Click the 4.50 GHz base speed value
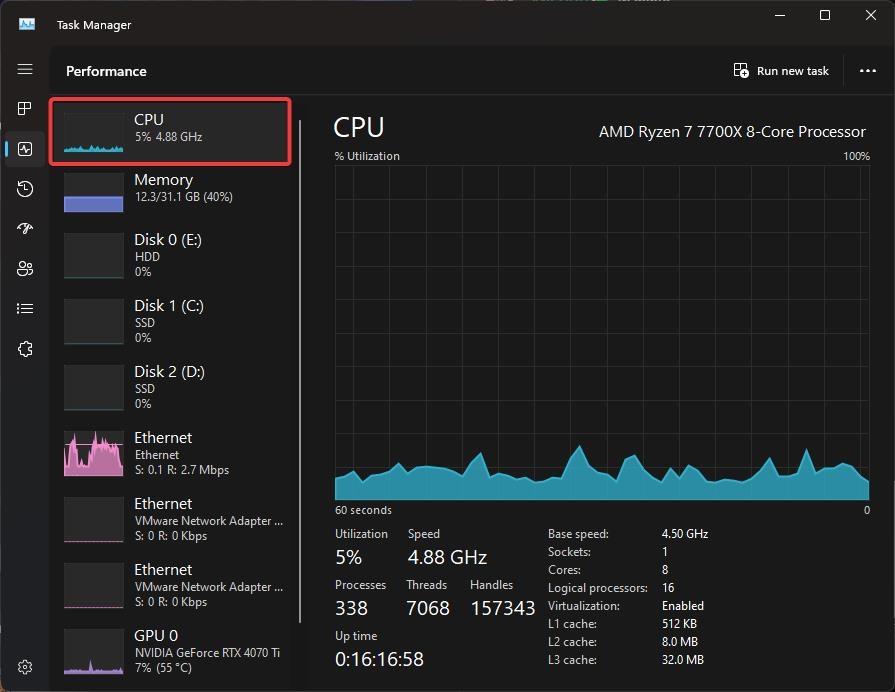This screenshot has width=895, height=692. (x=685, y=534)
